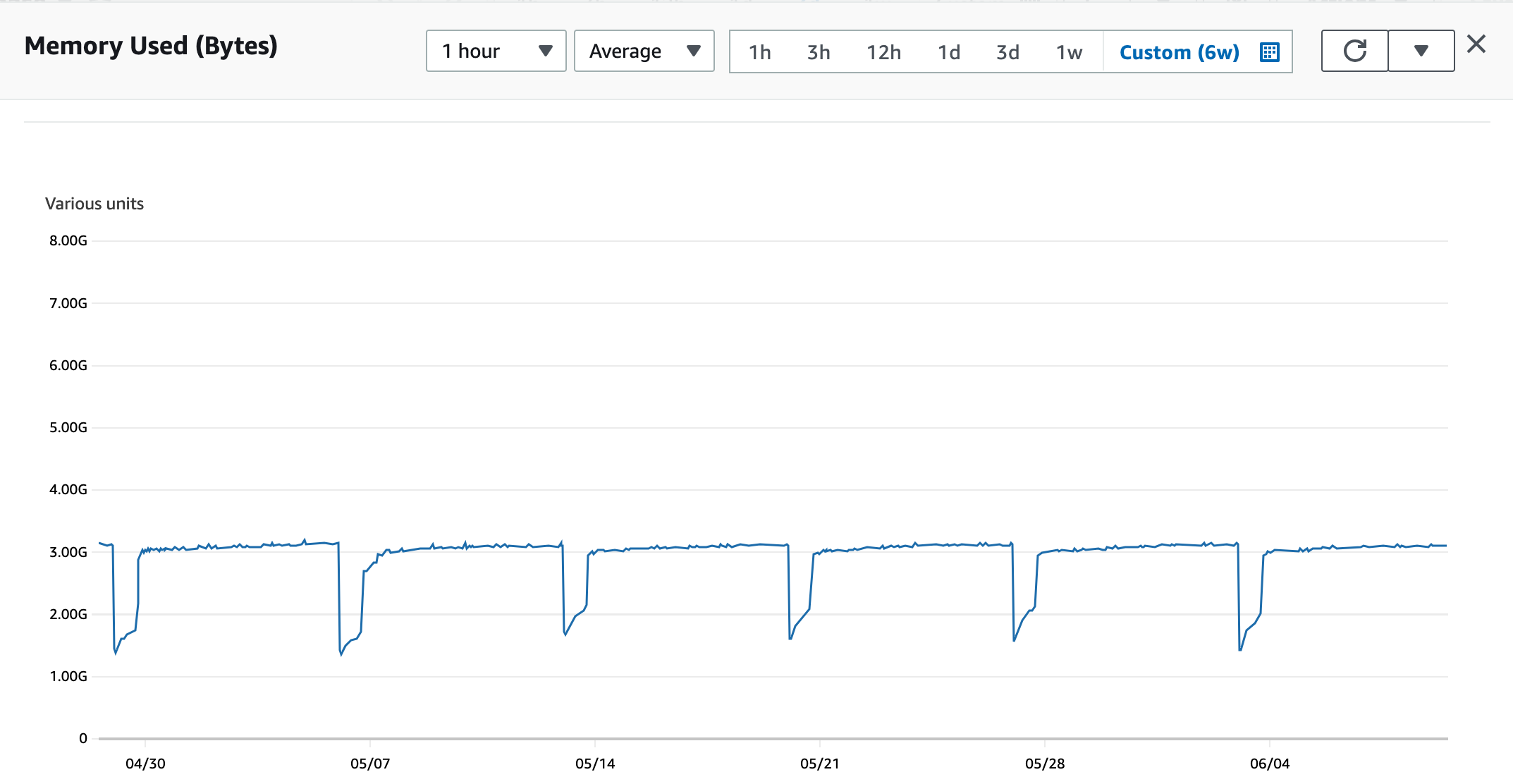Click the calendar grid icon beside Custom (6w)
The image size is (1513, 784).
pyautogui.click(x=1269, y=51)
